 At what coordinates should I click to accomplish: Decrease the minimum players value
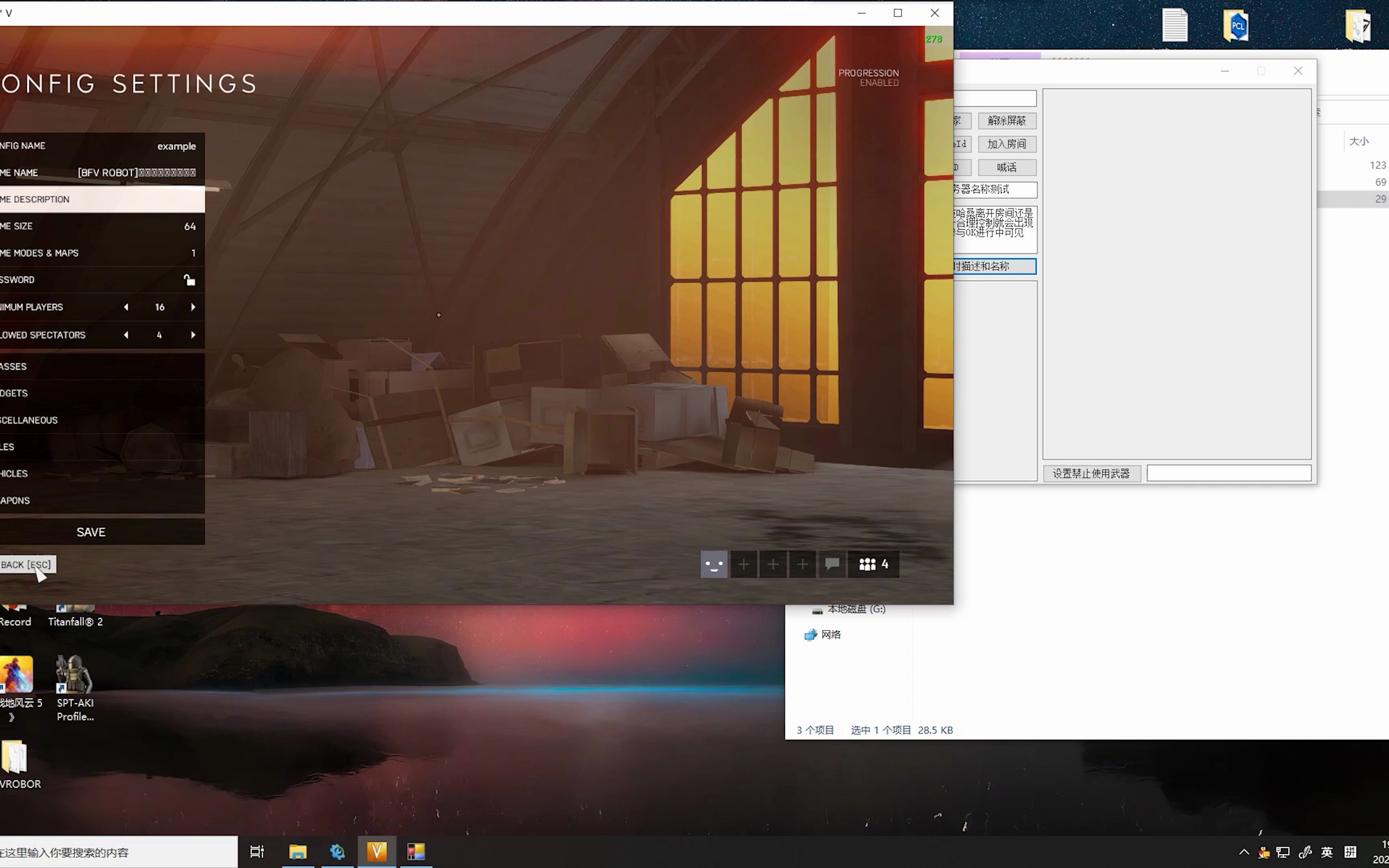tap(126, 307)
